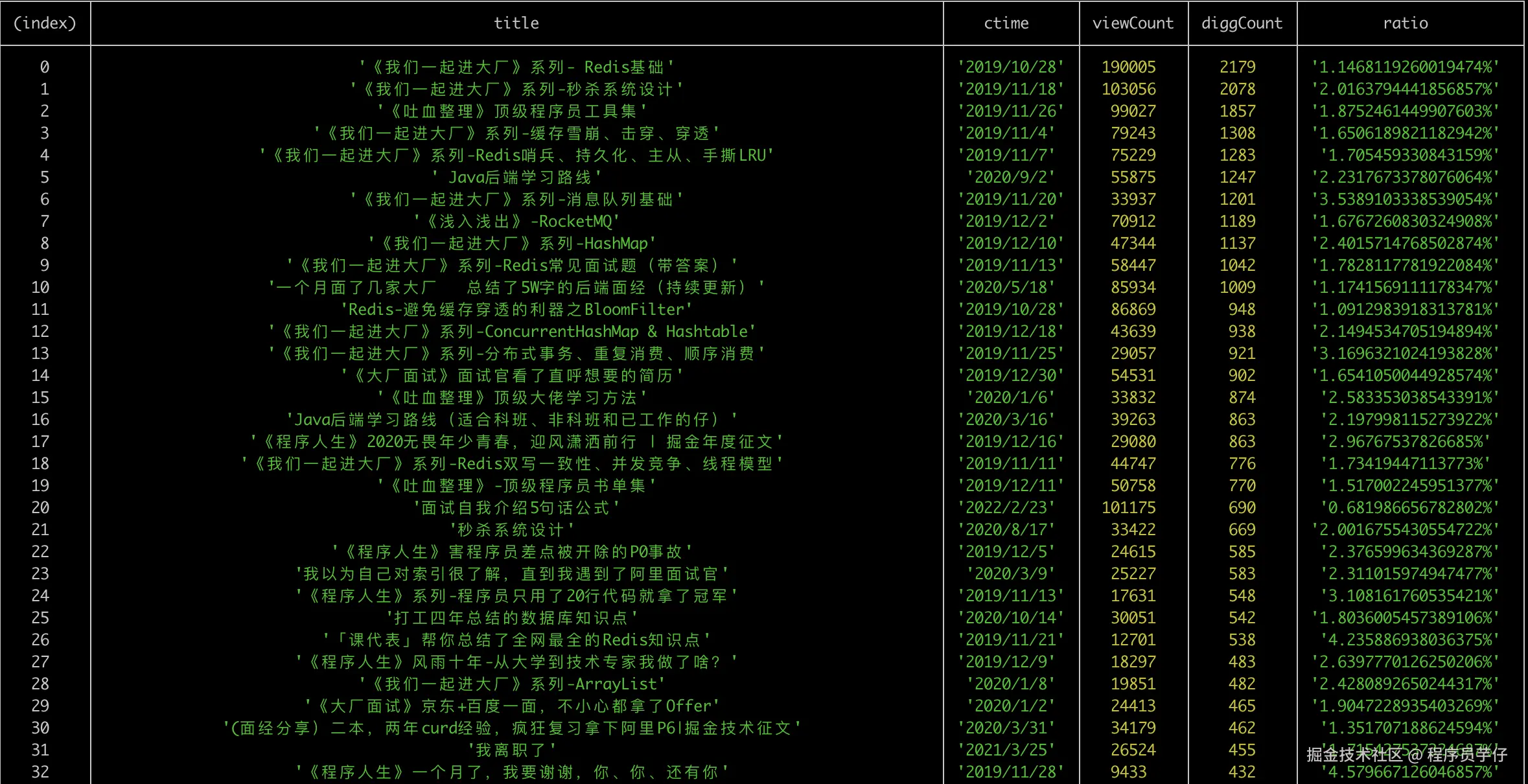The image size is (1528, 784).
Task: Click the '我离职了' title text
Action: point(512,750)
